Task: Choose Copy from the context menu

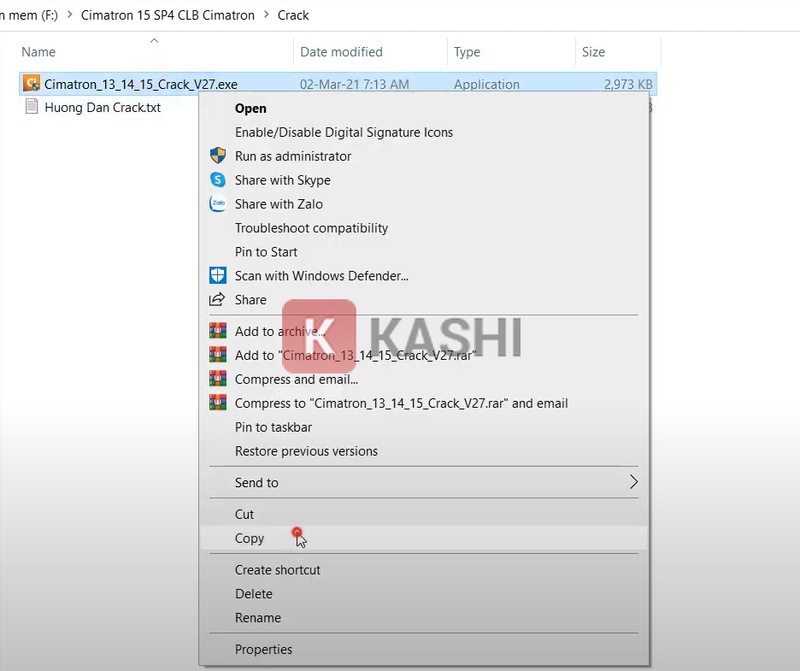Action: (249, 538)
